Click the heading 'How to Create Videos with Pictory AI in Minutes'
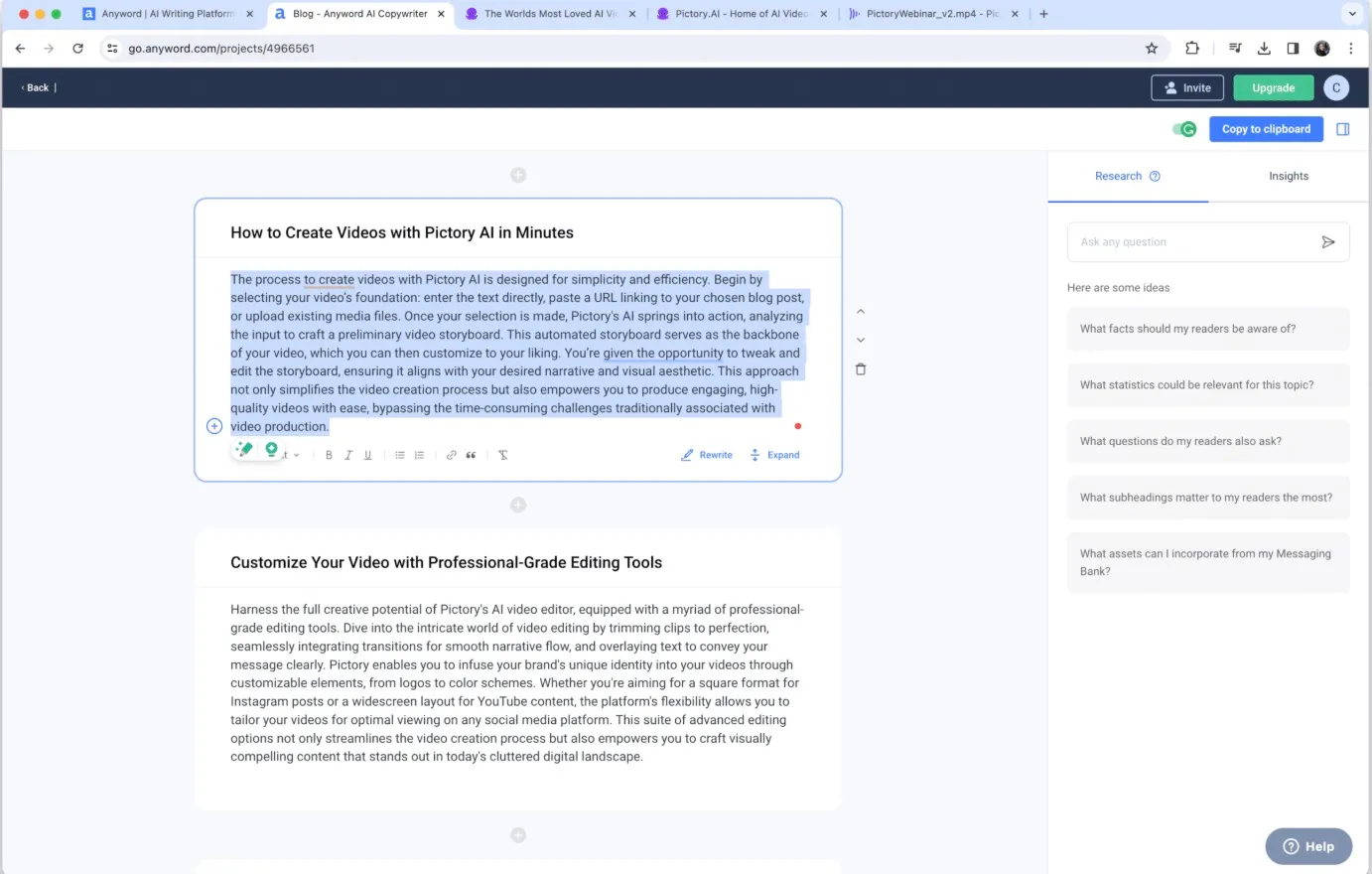 [402, 232]
